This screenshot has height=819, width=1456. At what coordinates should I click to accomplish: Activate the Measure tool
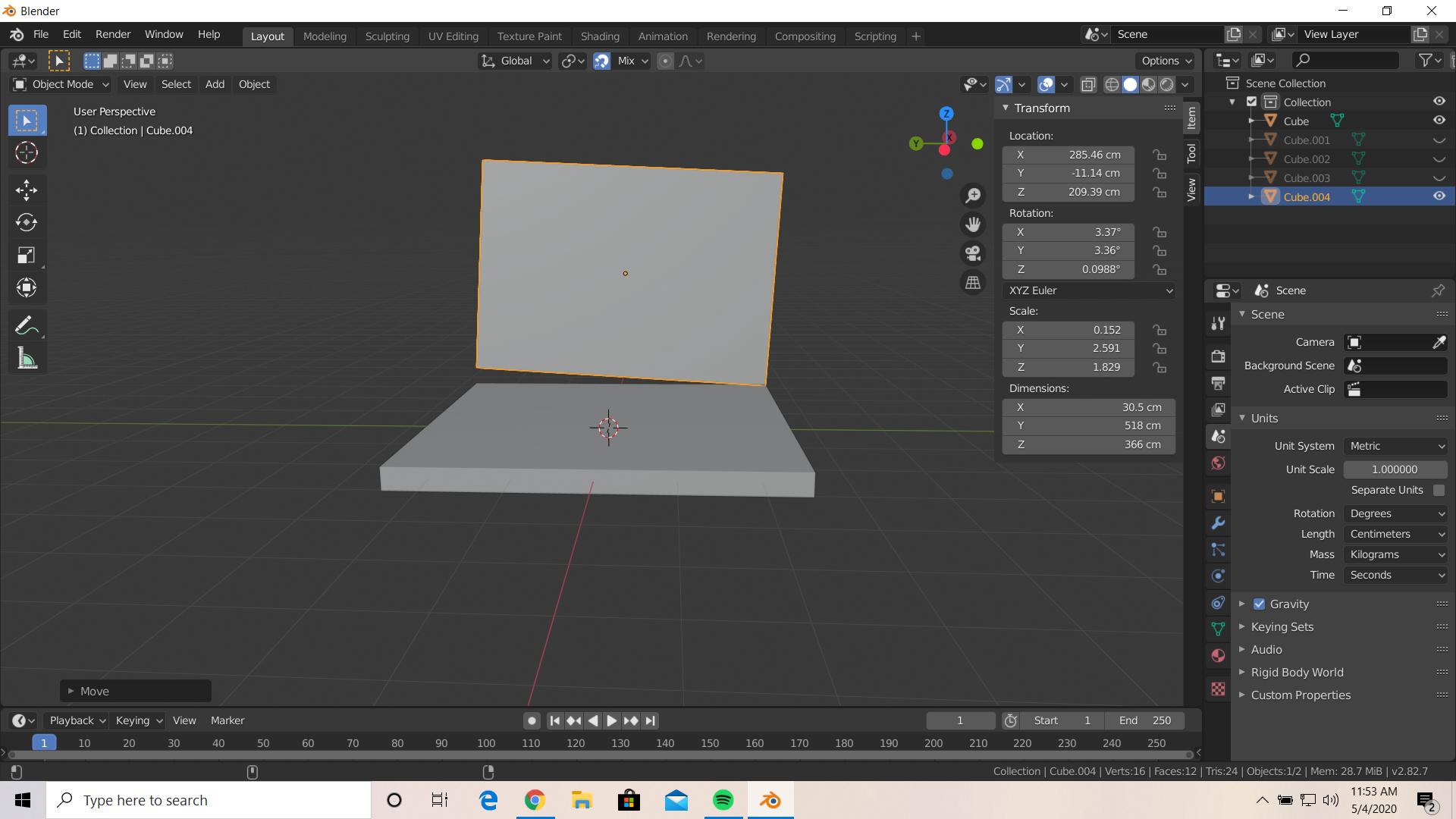tap(27, 358)
